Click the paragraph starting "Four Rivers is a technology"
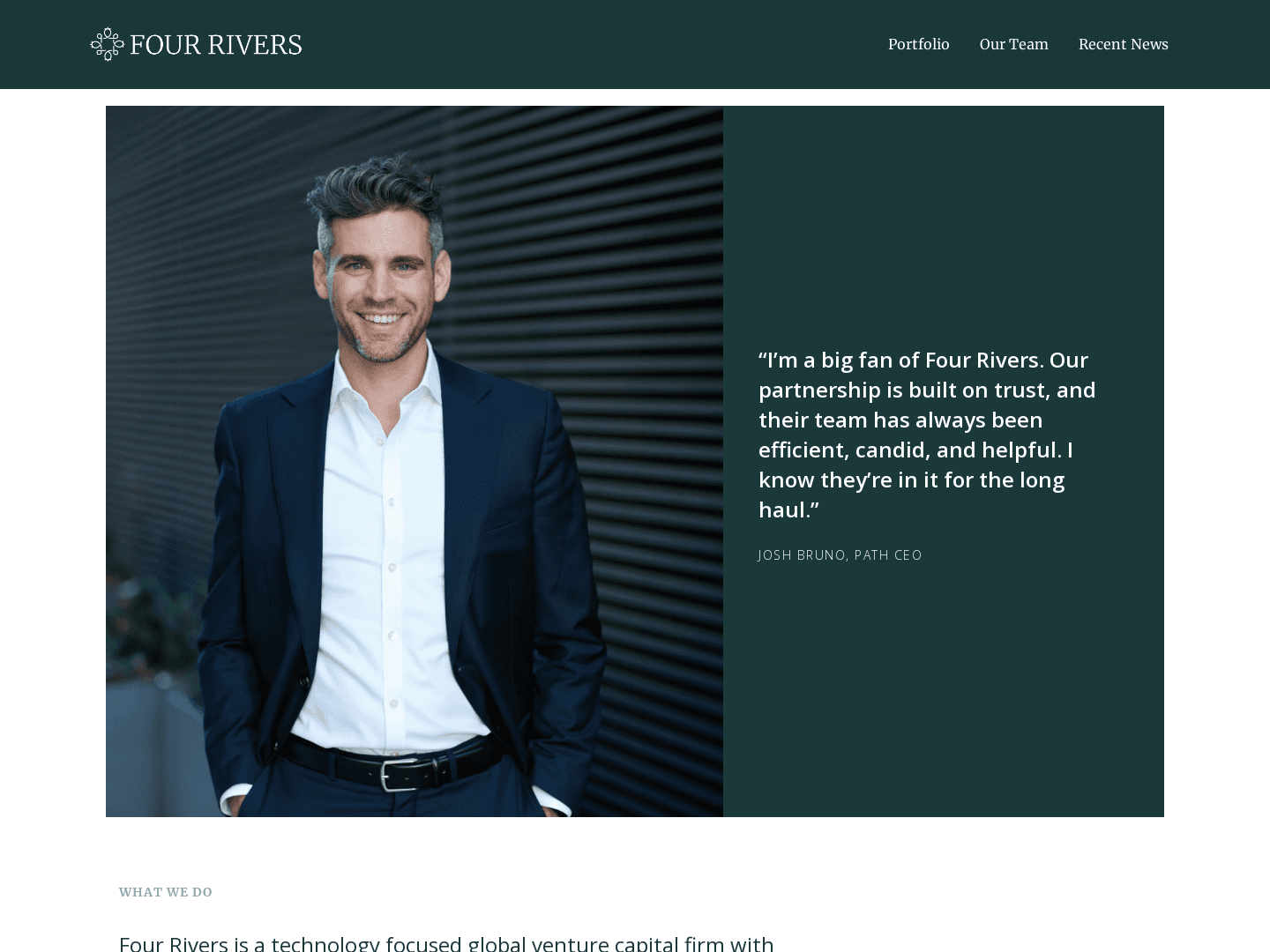 (x=446, y=942)
